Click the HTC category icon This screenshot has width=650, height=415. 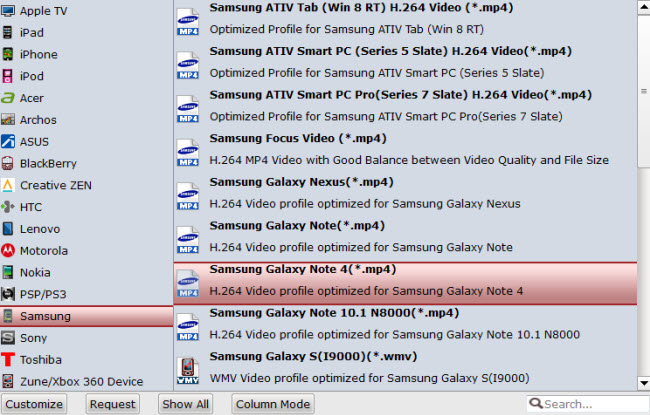click(x=8, y=207)
